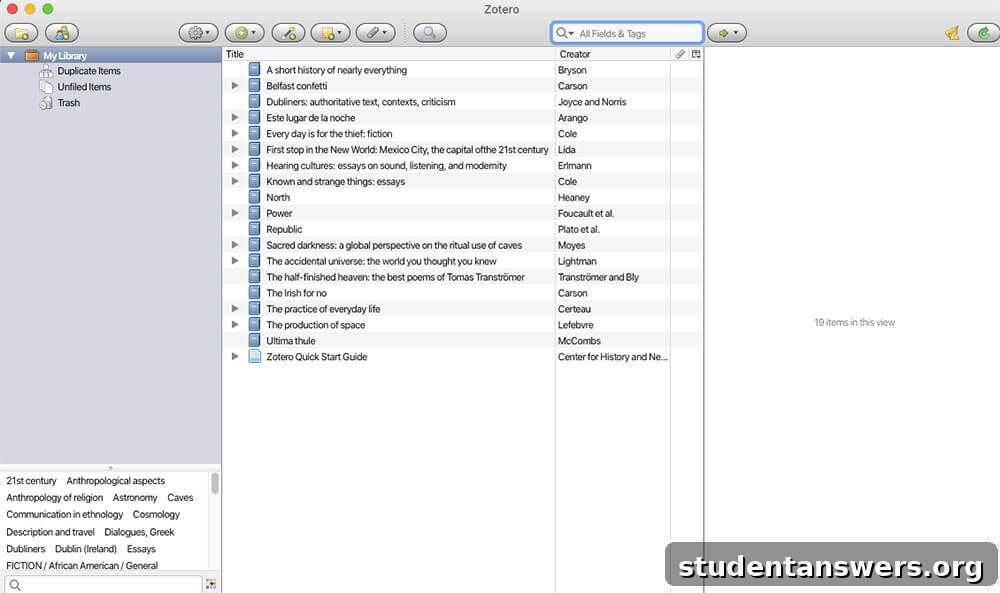Expand First stop in the New World
Screen dimensions: 1000x593
[235, 149]
